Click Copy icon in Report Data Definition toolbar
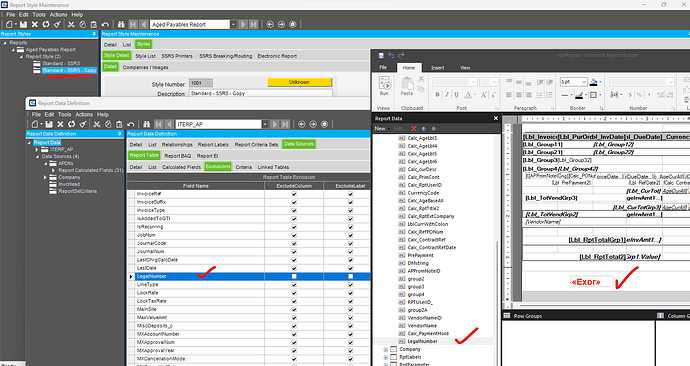The width and height of the screenshot is (690, 366). tap(108, 124)
